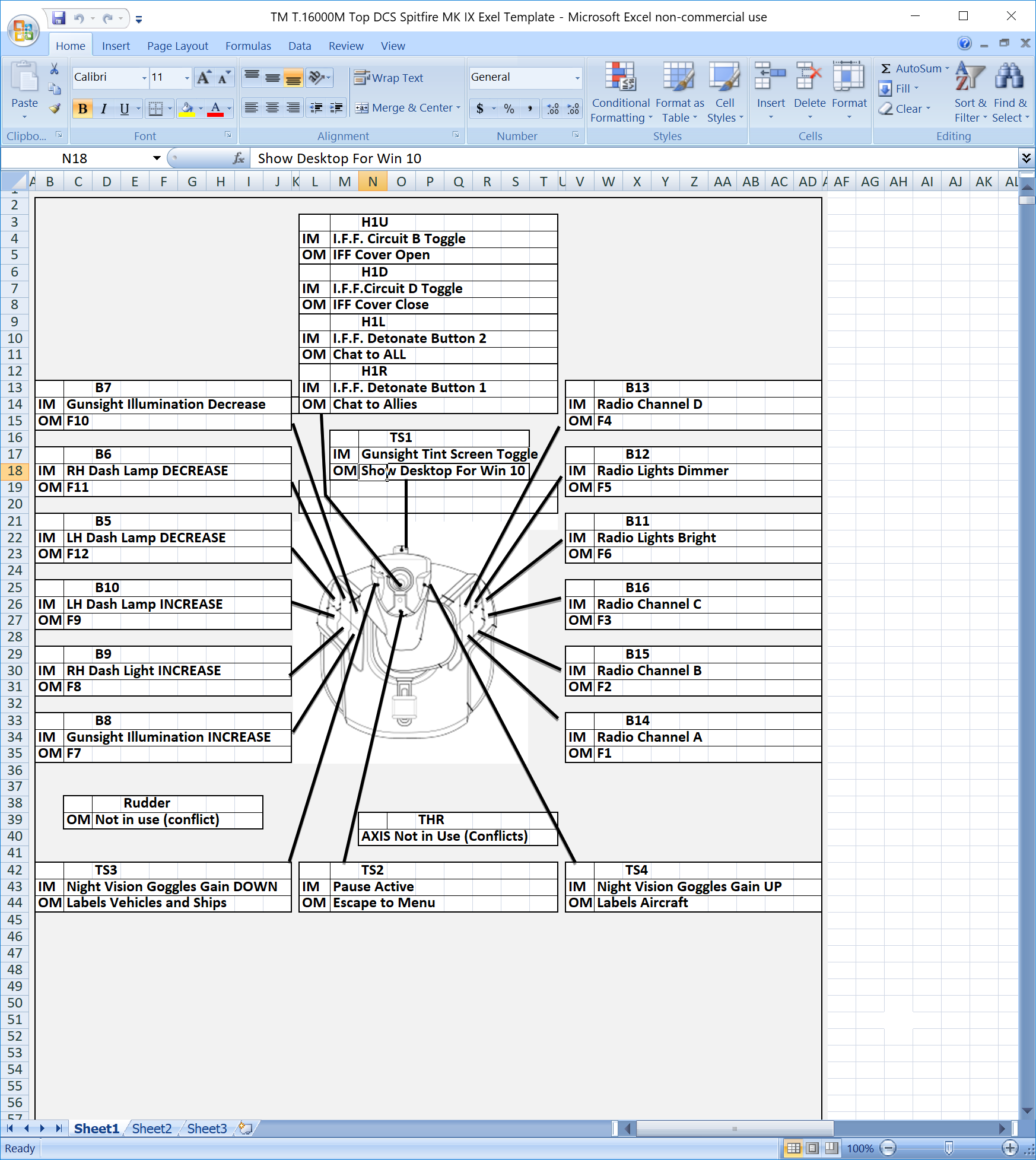
Task: Align text to the bottom
Action: click(x=293, y=77)
